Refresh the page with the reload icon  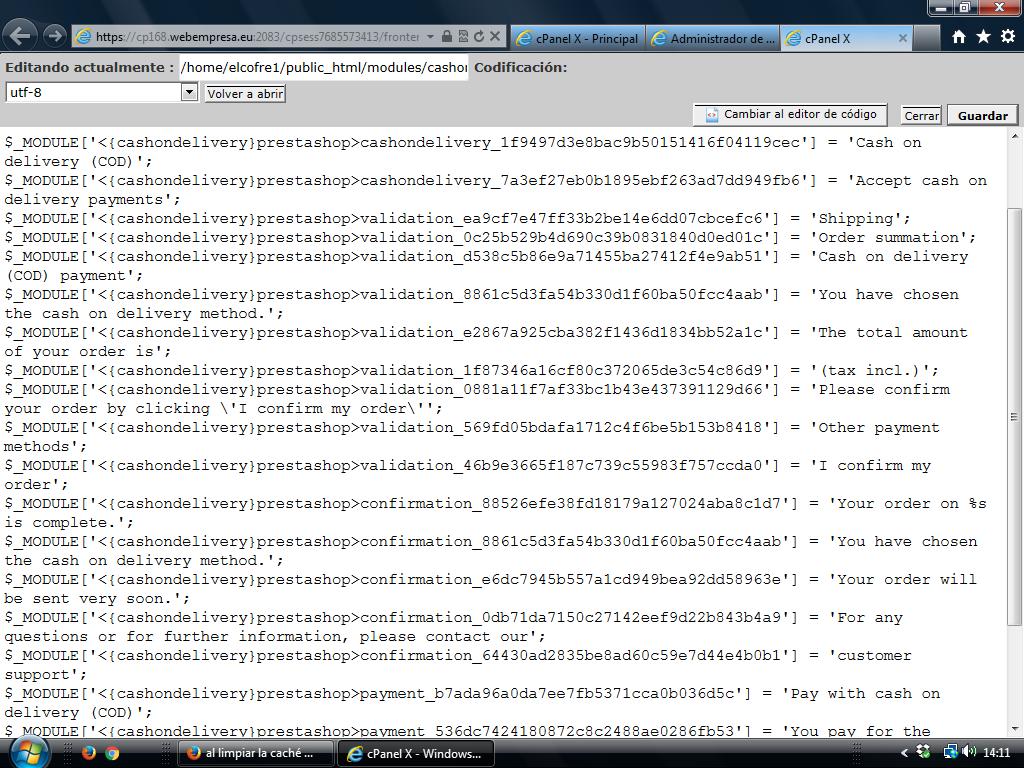point(479,37)
